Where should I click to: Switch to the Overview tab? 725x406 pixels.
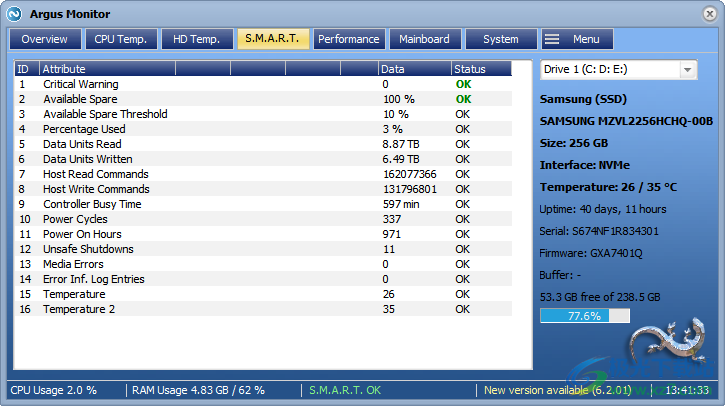click(x=45, y=39)
